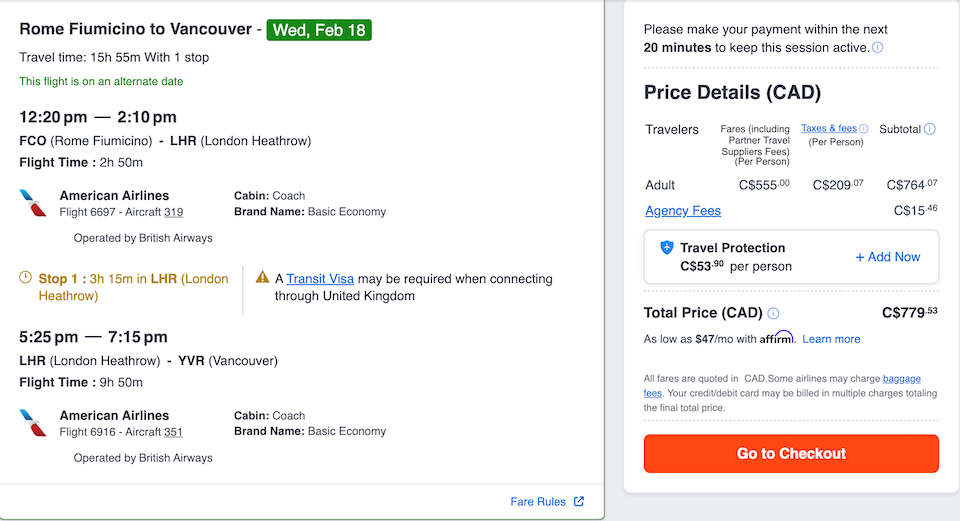Click aircraft code 319 for details
Viewport: 960px width, 521px height.
tap(173, 212)
